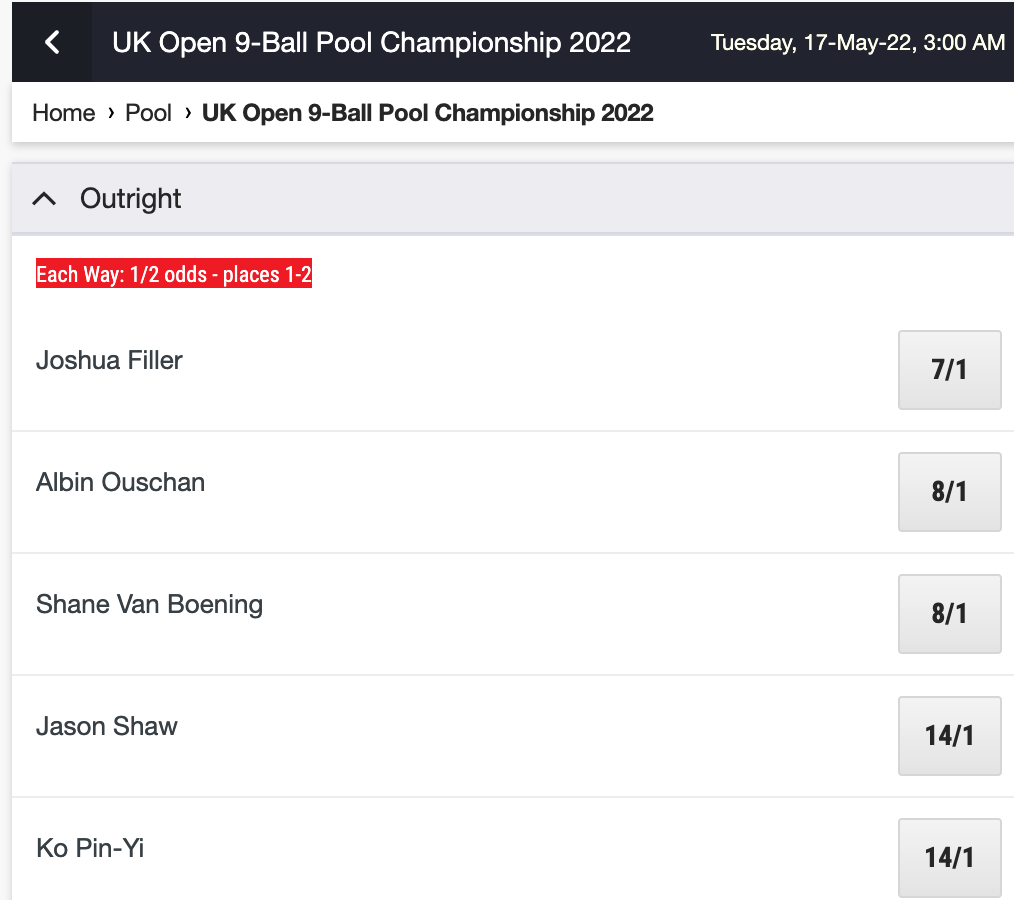Choose 14/1 odds for Jason Shaw
The height and width of the screenshot is (900, 1014).
[949, 736]
